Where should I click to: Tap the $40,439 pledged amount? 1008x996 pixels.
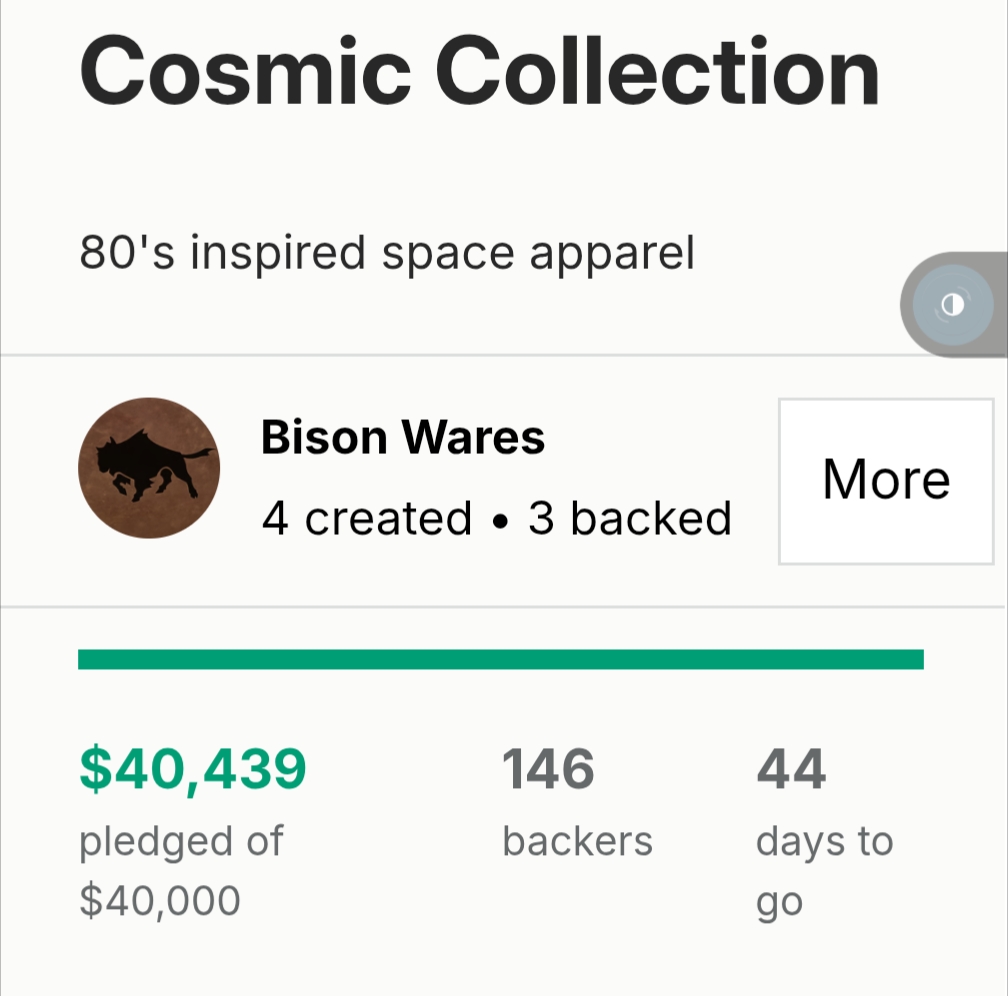coord(192,769)
